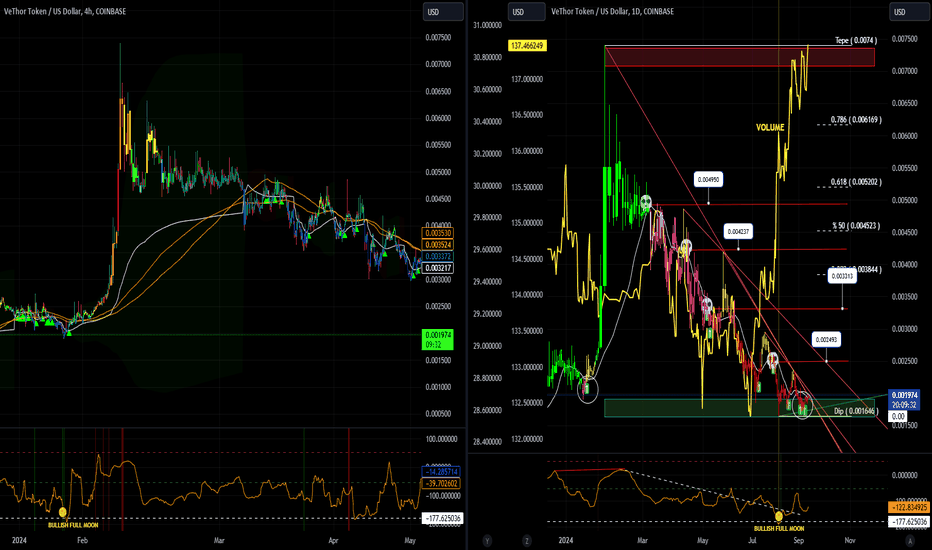The width and height of the screenshot is (932, 550).
Task: Click the white 0.00 label under the 0.001974 price
Action: pyautogui.click(x=898, y=417)
